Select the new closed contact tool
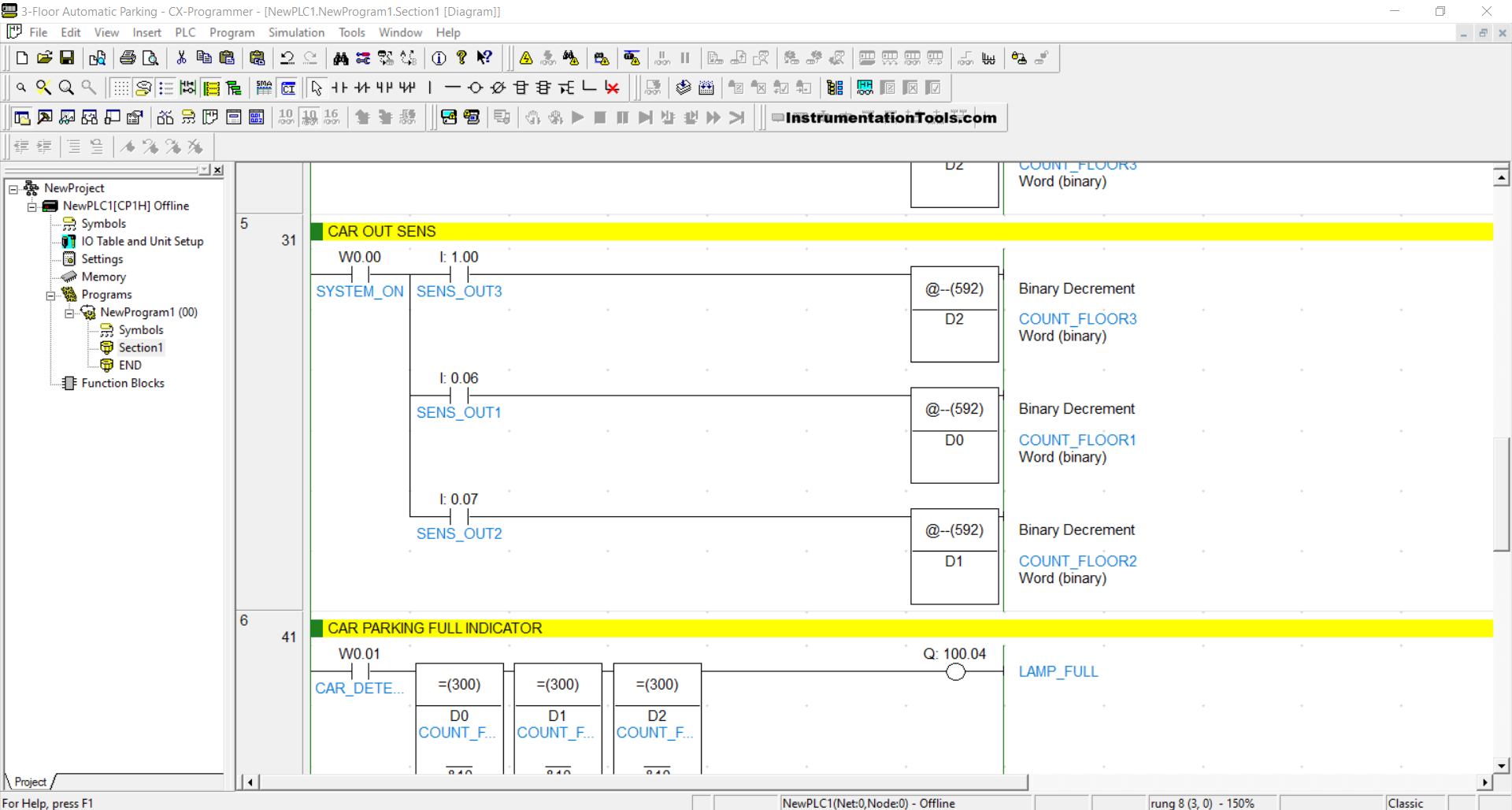Viewport: 1512px width, 810px height. 361,88
